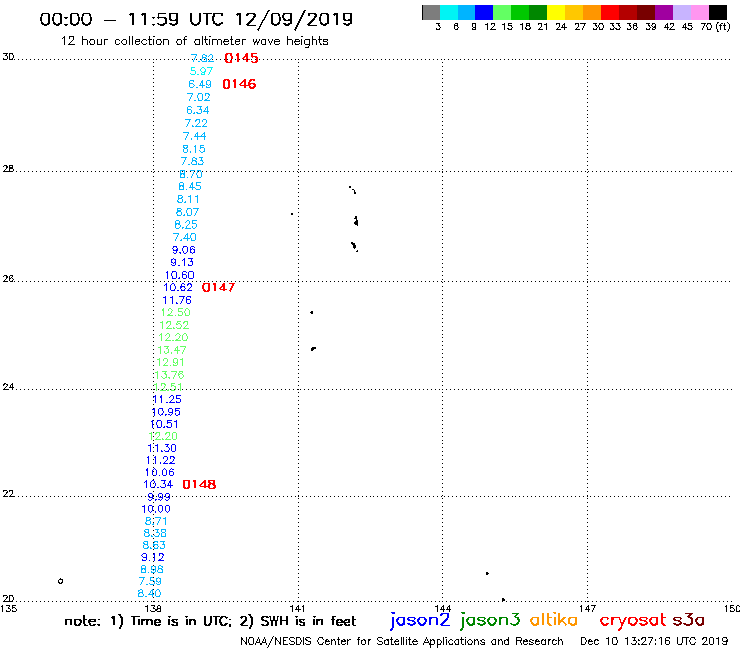
Task: Click the wave height value 8.15
Action: 193,149
